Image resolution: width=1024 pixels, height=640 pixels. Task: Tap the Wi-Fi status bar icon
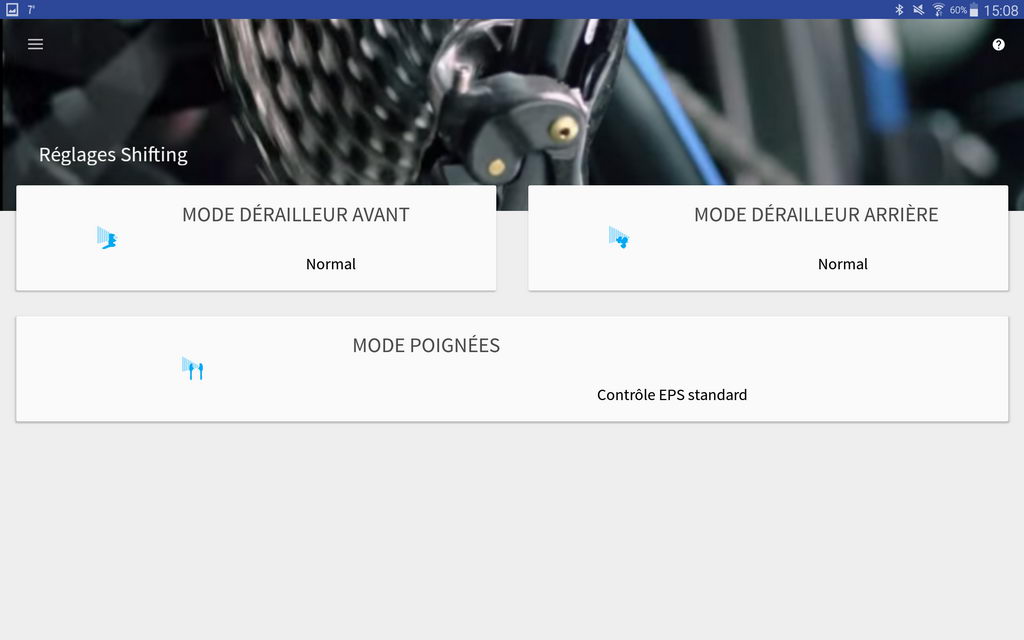click(938, 10)
